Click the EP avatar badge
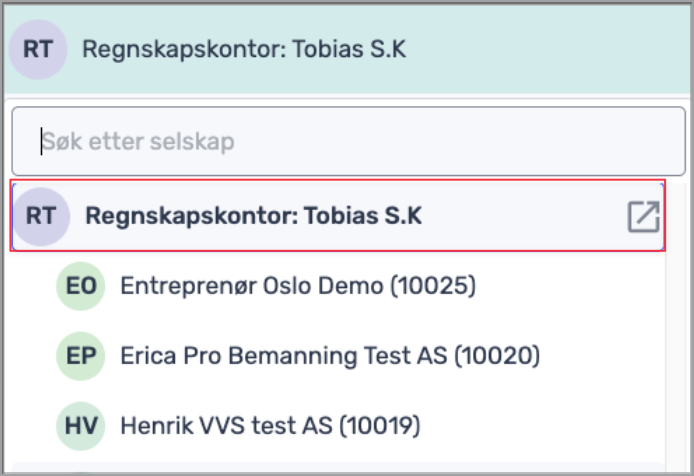This screenshot has width=694, height=476. point(81,356)
